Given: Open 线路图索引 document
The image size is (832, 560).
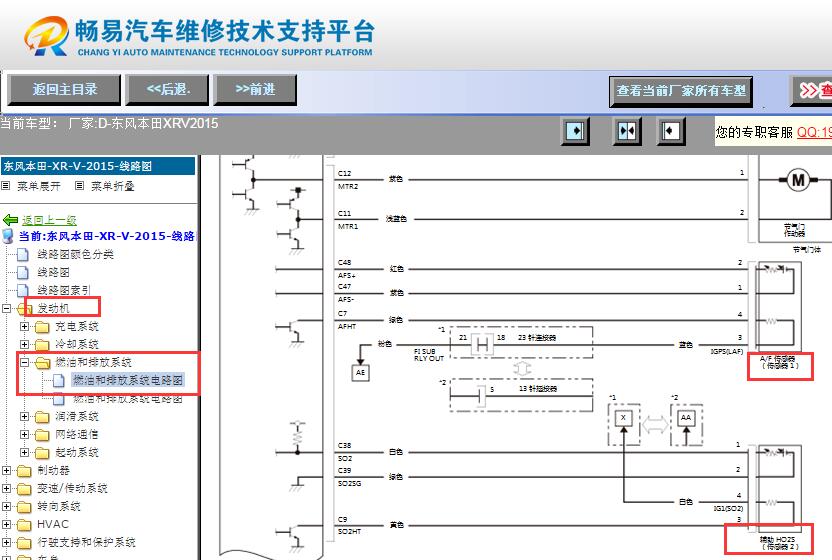Looking at the screenshot, I should [64, 290].
